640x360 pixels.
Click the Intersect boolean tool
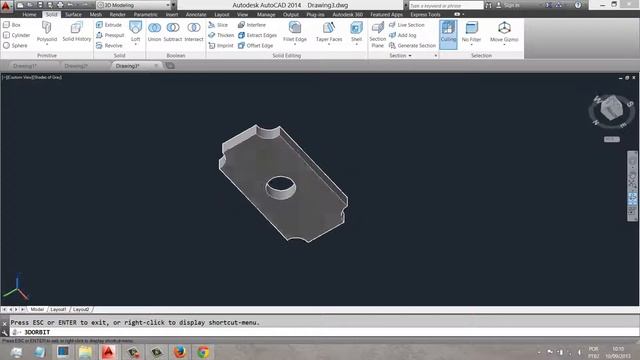pos(193,32)
